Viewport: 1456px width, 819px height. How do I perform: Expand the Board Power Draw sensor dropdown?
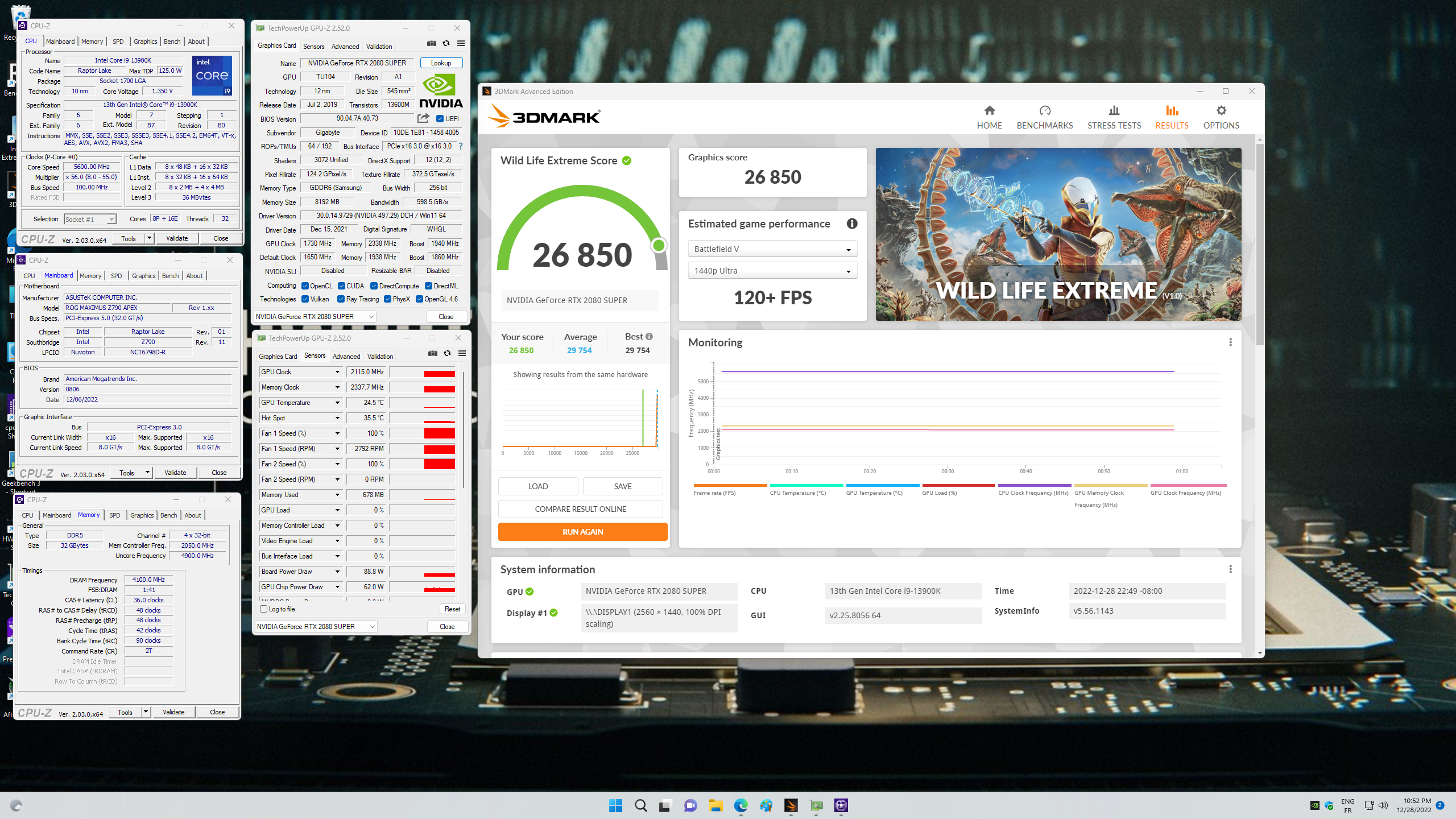point(337,572)
